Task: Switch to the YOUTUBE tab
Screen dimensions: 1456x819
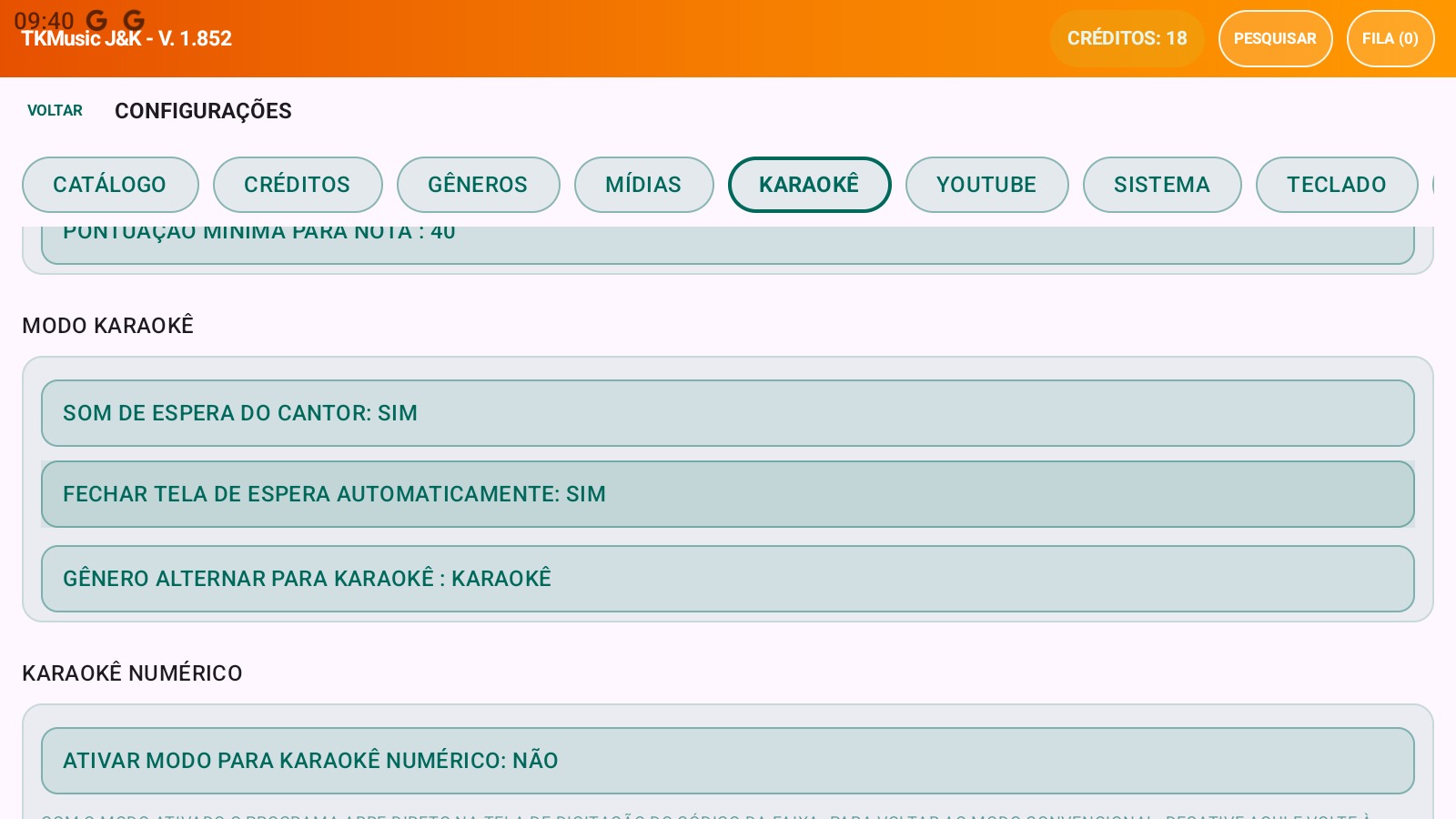Action: [986, 185]
